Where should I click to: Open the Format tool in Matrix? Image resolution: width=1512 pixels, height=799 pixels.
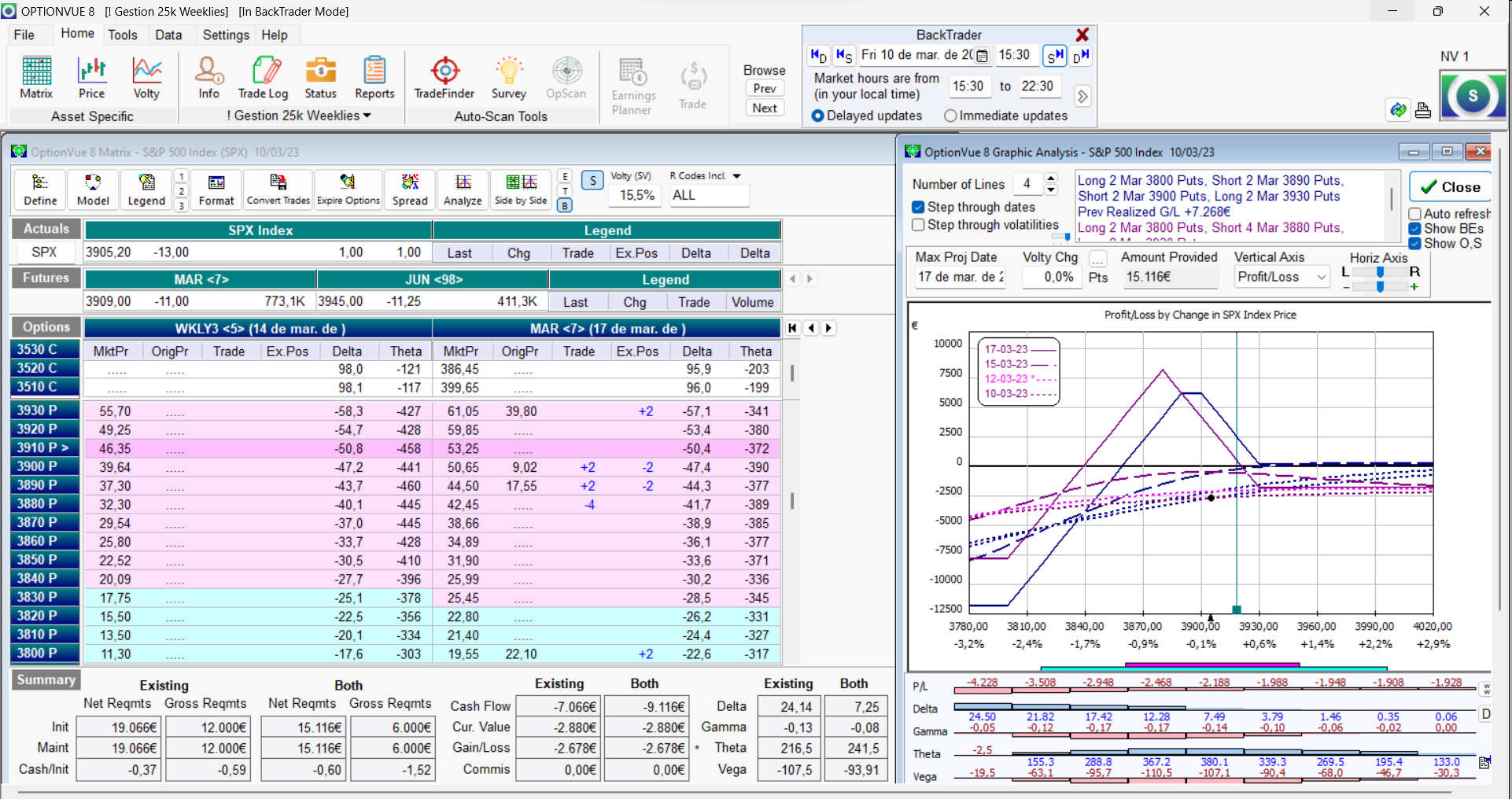(x=216, y=190)
